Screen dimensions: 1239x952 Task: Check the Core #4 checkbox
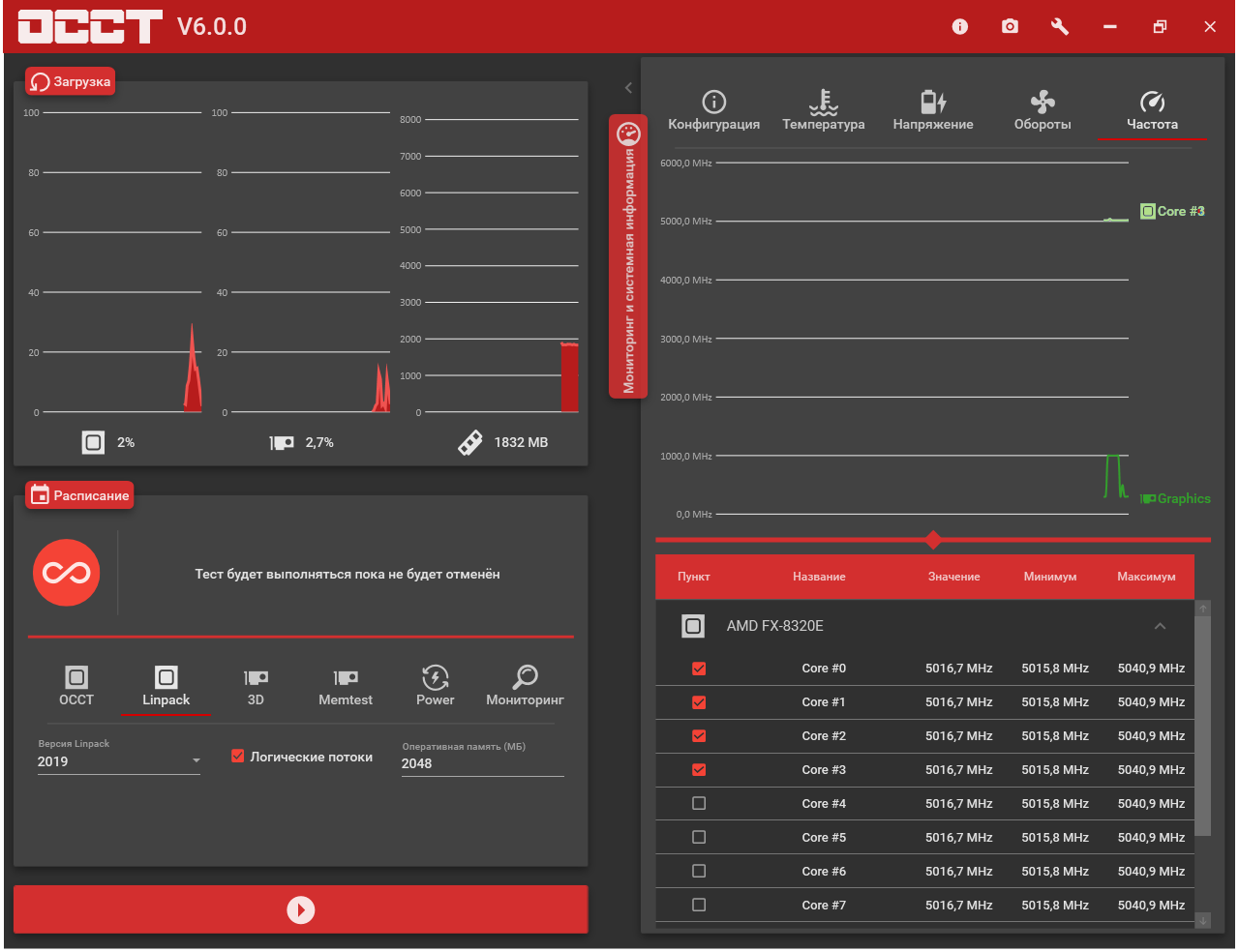pyautogui.click(x=699, y=803)
